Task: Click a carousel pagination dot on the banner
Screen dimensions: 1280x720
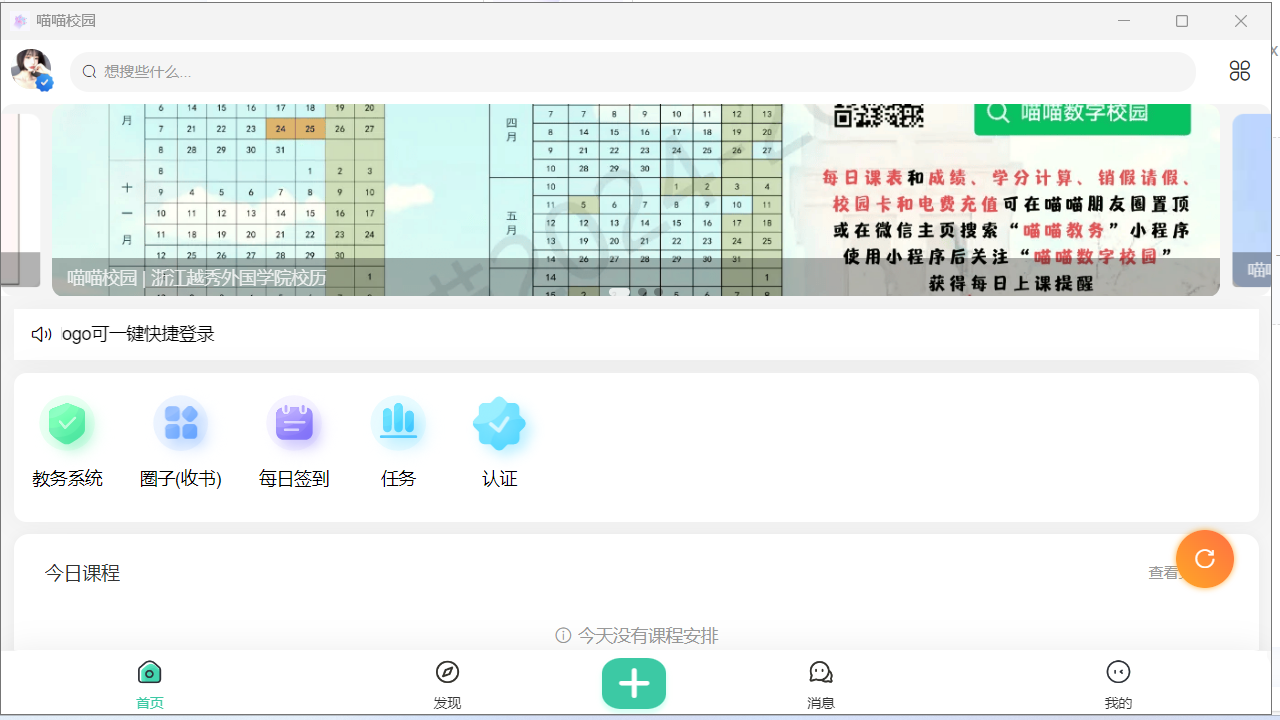Action: point(640,292)
